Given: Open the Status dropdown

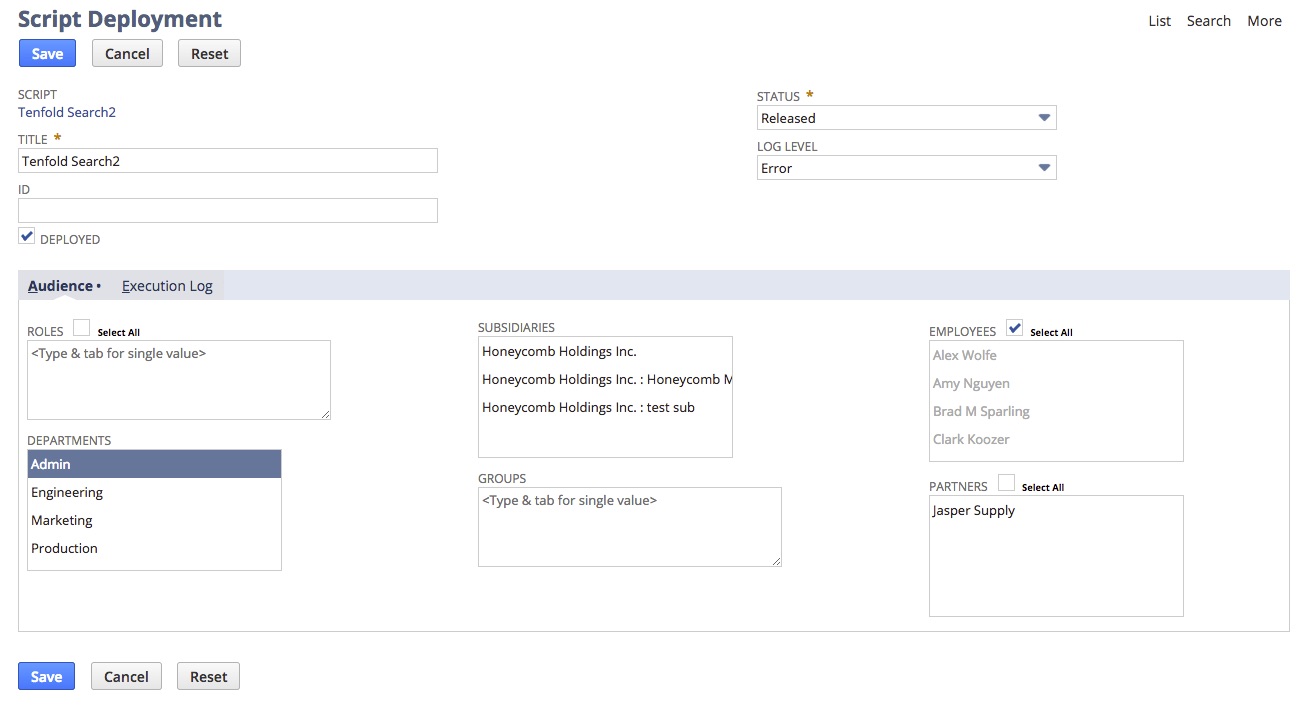Looking at the screenshot, I should click(905, 118).
